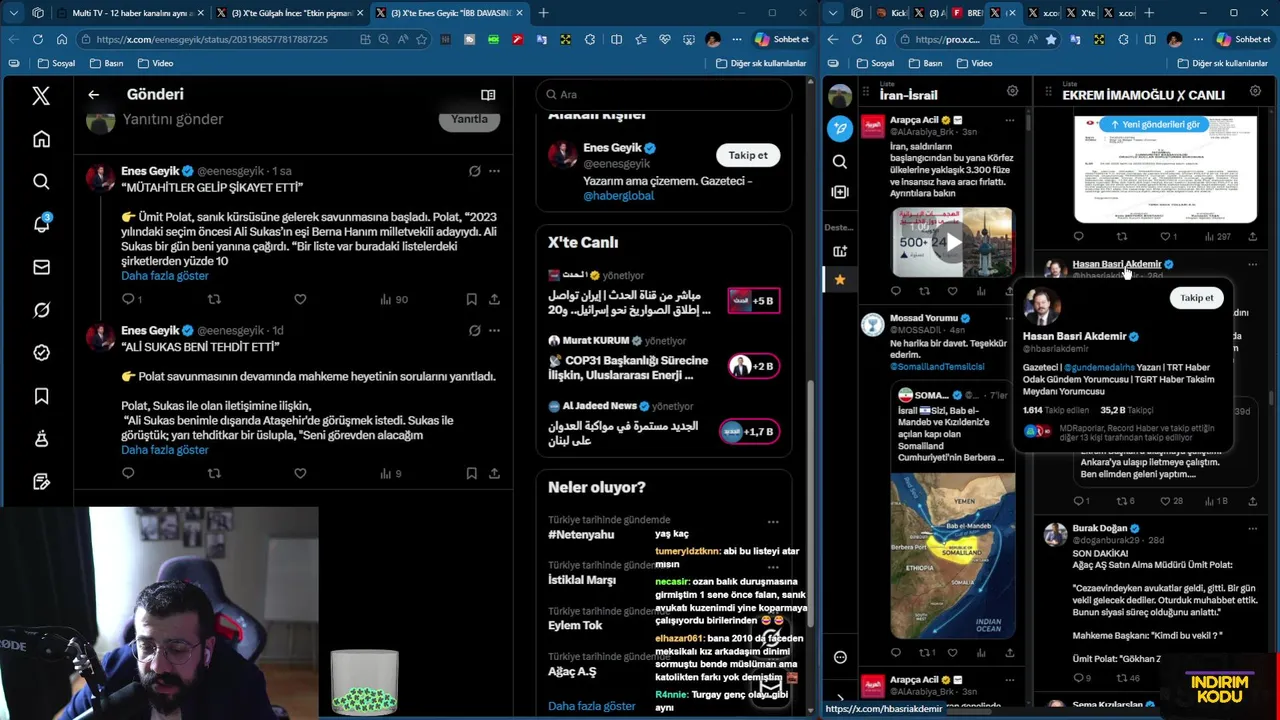
Task: Open Basın bookmarks folder in right window
Action: (x=924, y=63)
